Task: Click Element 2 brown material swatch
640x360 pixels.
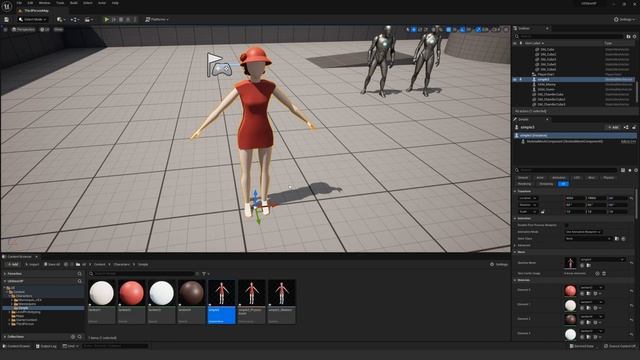Action: tap(570, 319)
